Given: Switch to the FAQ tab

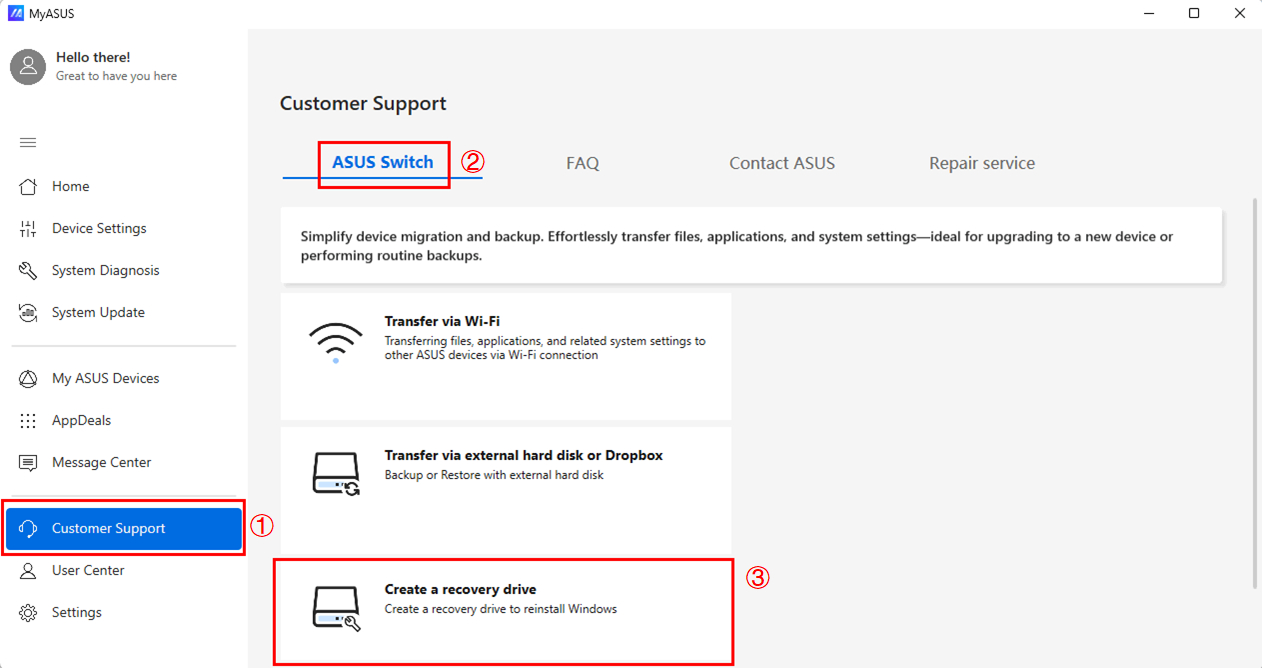Looking at the screenshot, I should 582,163.
